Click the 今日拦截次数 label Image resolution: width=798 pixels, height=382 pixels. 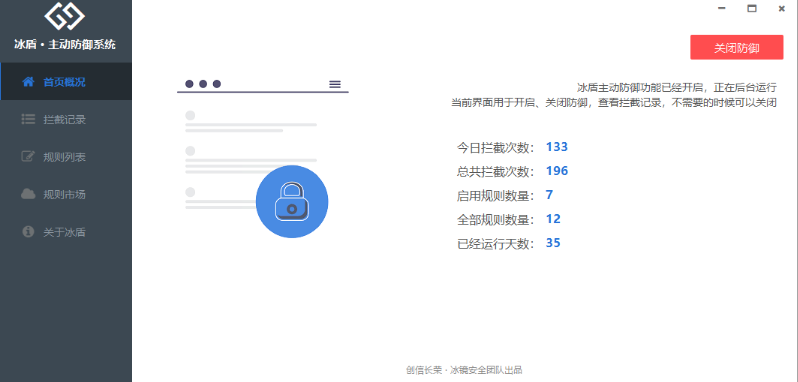pyautogui.click(x=496, y=148)
